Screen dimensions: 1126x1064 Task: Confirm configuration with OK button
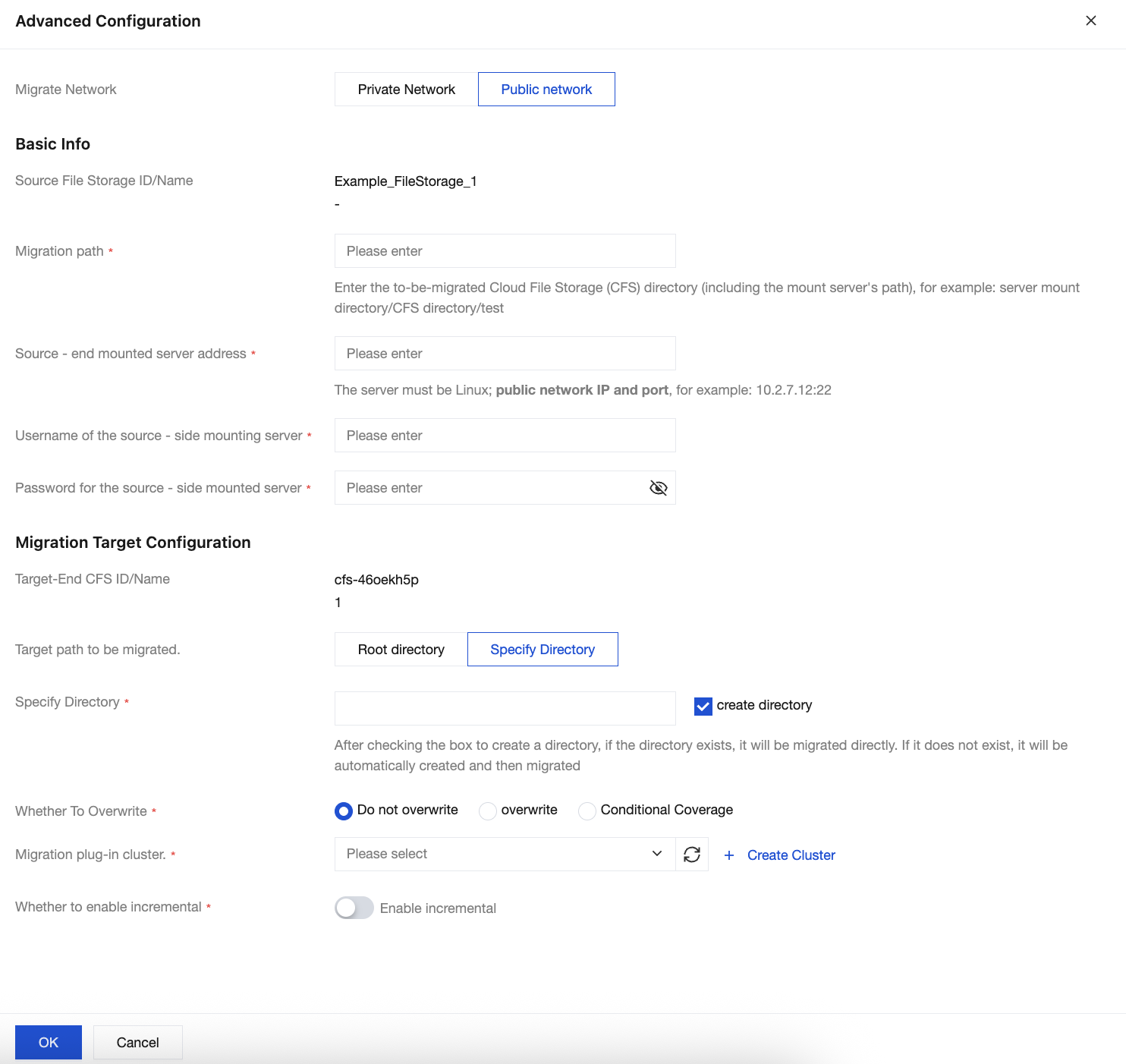49,1043
